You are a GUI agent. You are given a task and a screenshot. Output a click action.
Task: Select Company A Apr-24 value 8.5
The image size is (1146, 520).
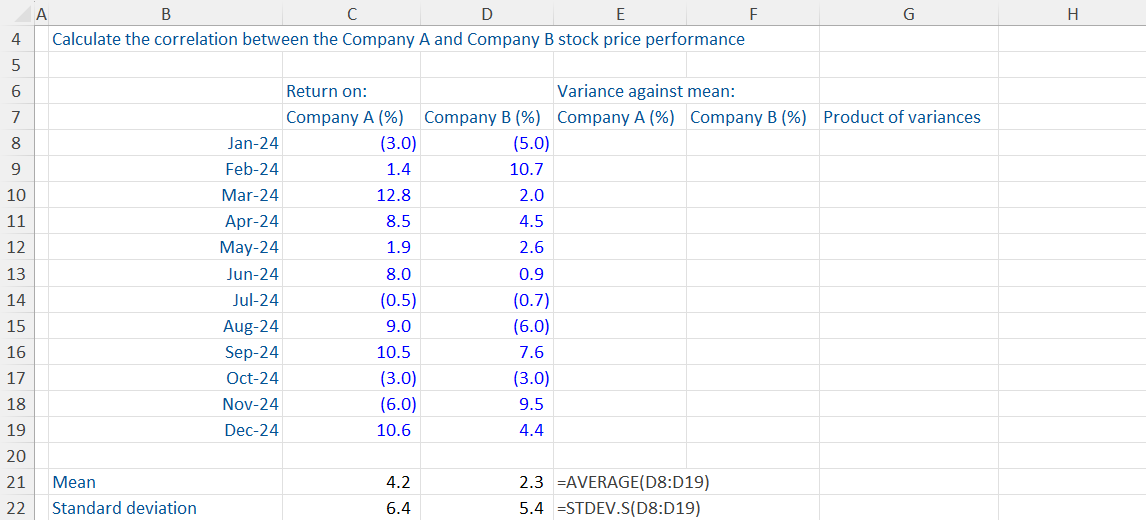[352, 222]
